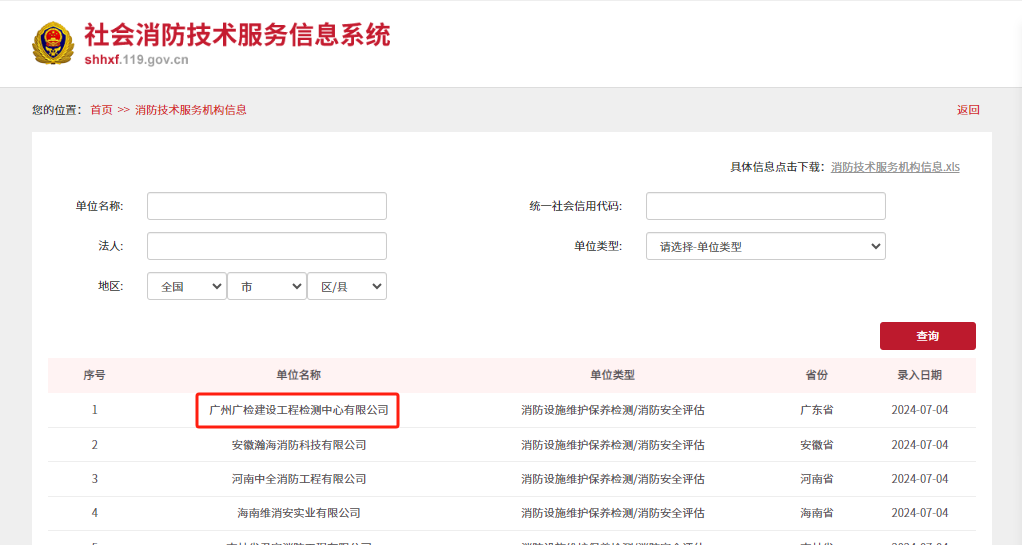The image size is (1022, 545).
Task: Select 安徽瀚海消防科技有限公司 row
Action: tap(298, 445)
